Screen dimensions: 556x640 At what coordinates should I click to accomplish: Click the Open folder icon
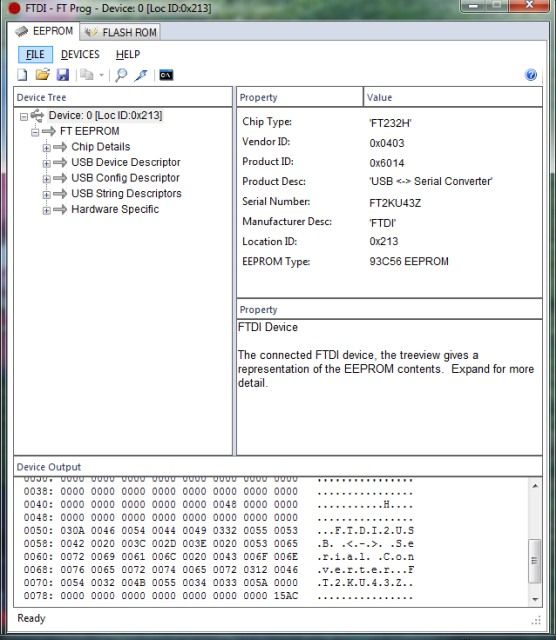[x=42, y=75]
